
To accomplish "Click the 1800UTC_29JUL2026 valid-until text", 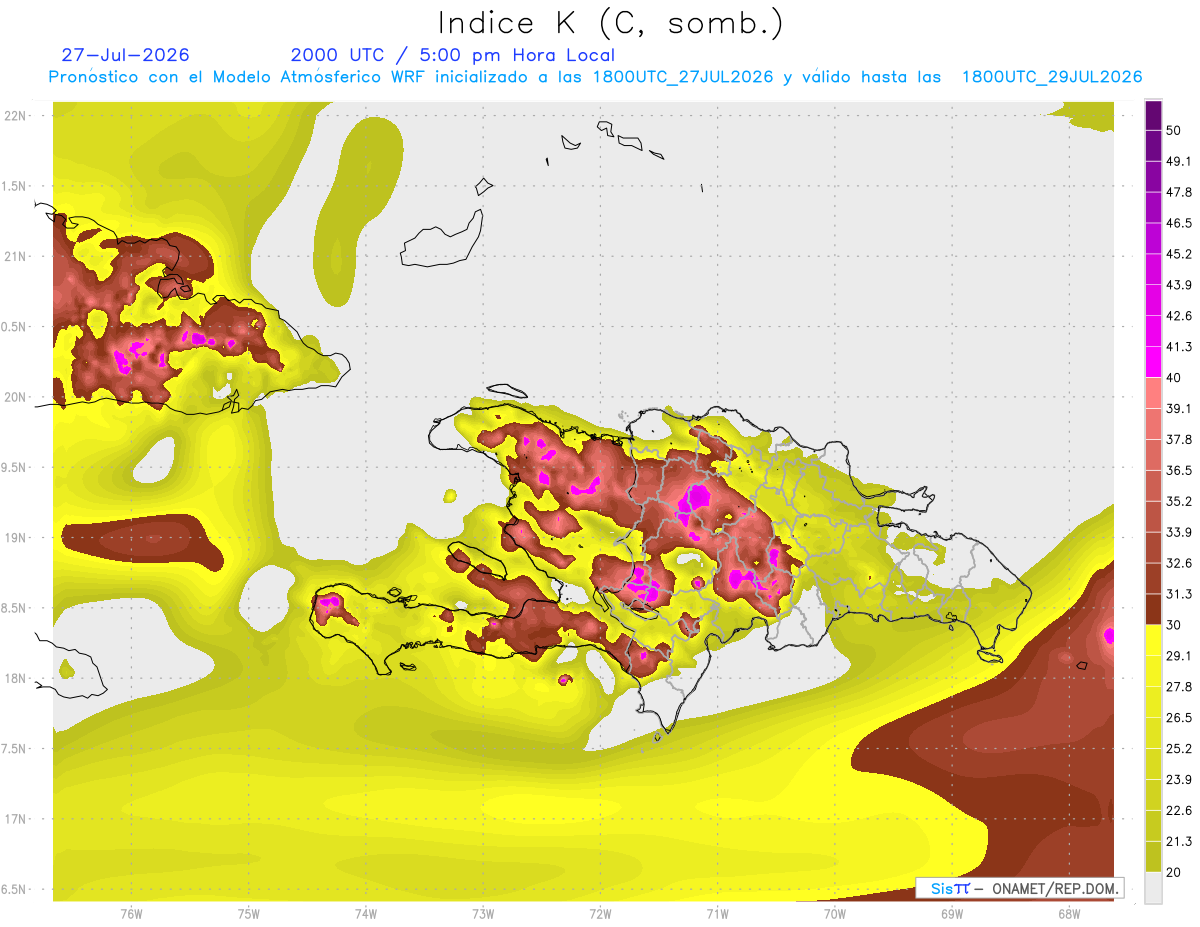I will 1052,77.
